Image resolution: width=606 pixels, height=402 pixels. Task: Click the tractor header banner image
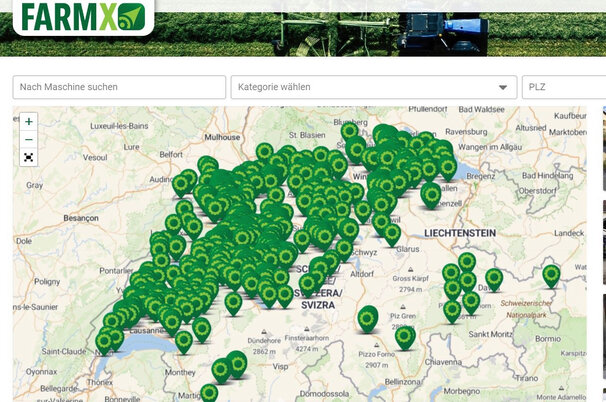coord(380,28)
